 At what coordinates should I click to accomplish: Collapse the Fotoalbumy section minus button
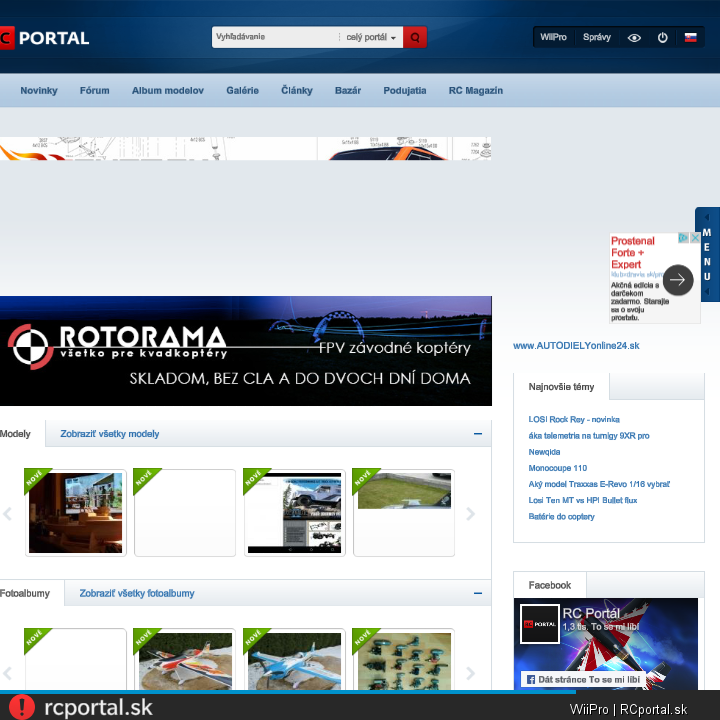[x=478, y=593]
